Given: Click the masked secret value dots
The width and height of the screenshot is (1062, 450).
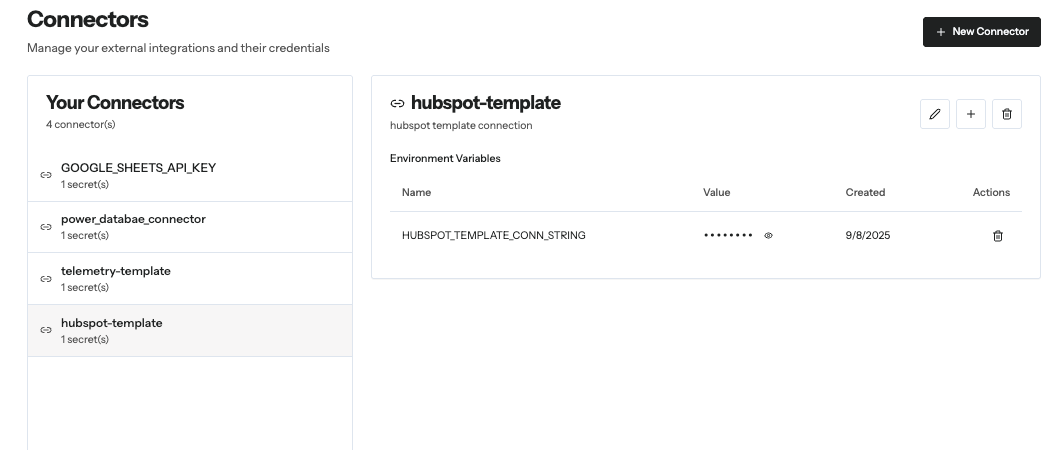Looking at the screenshot, I should pyautogui.click(x=728, y=235).
